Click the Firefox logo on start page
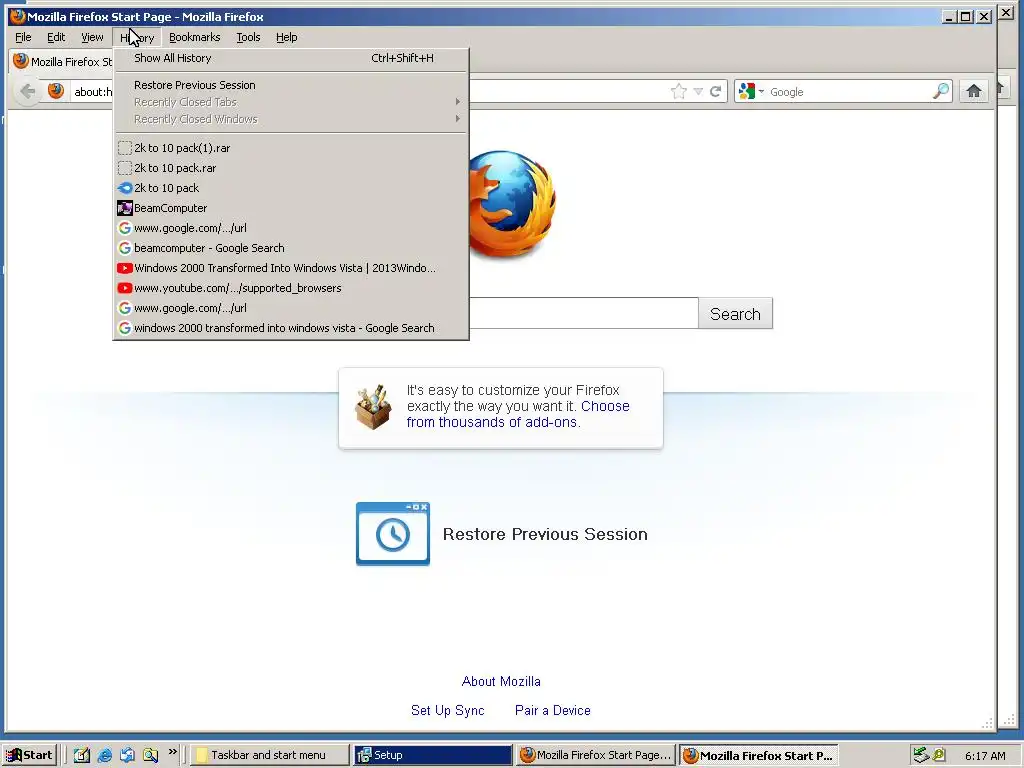The width and height of the screenshot is (1024, 768). tap(512, 203)
